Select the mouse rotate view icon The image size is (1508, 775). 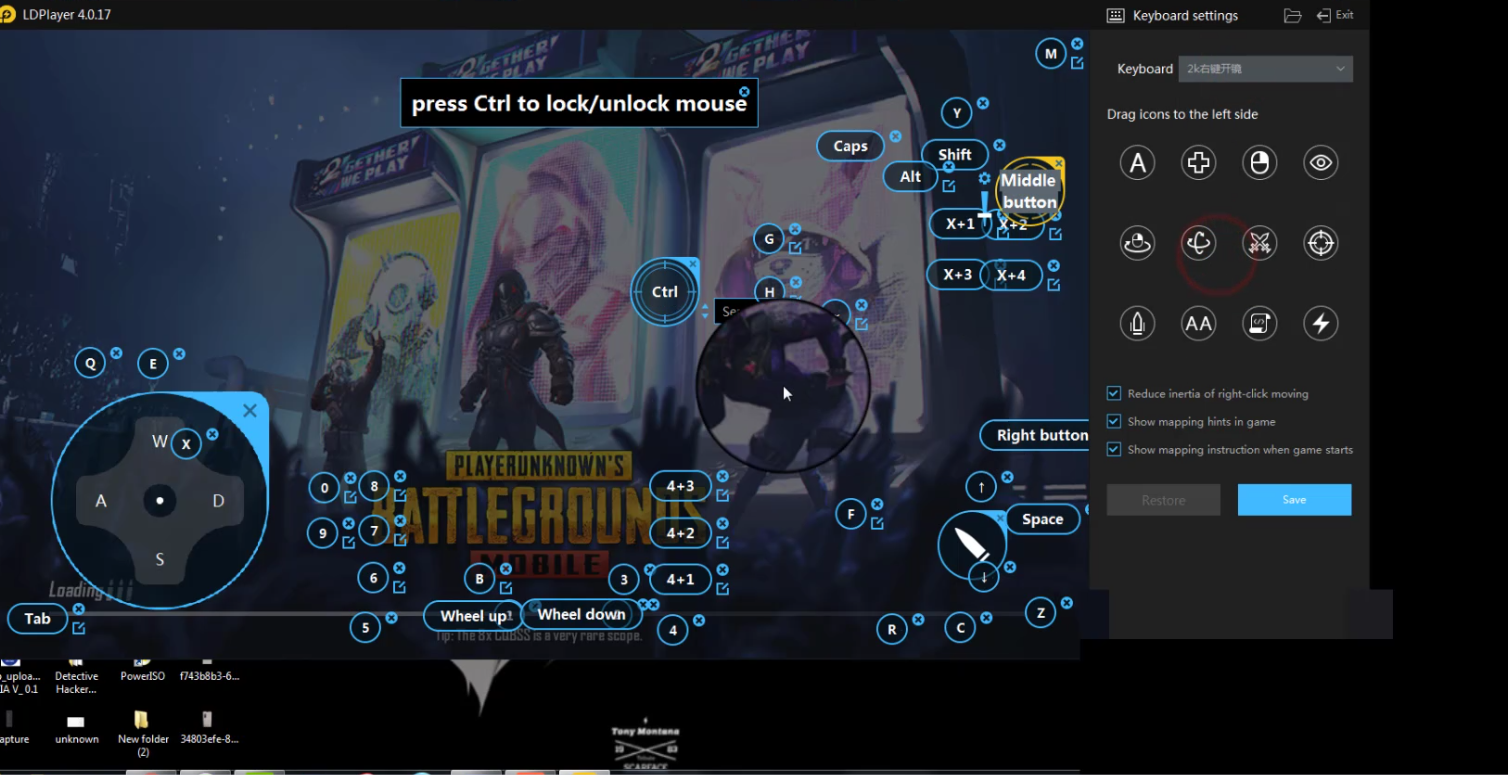tap(1137, 242)
